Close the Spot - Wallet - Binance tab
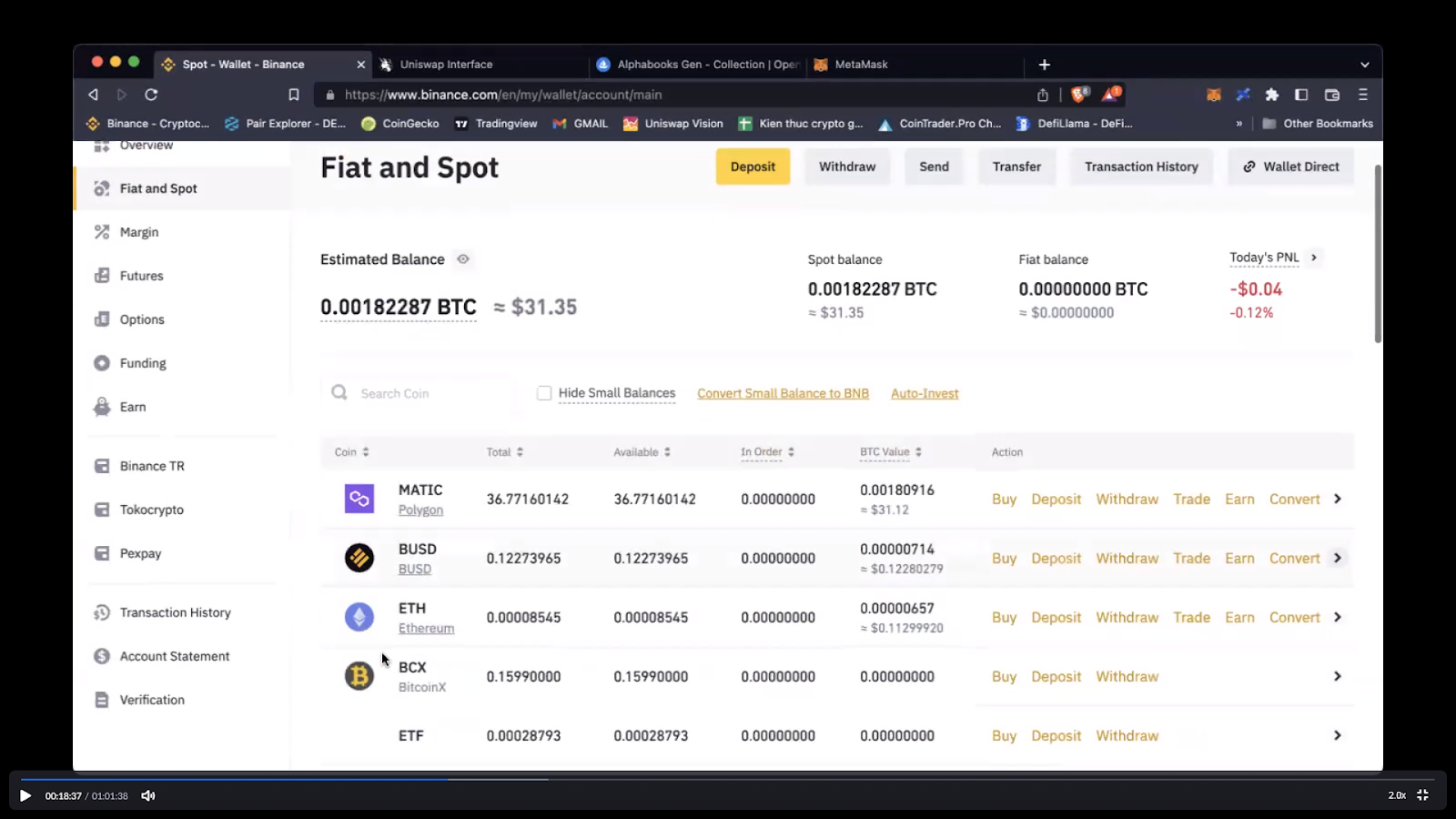The height and width of the screenshot is (819, 1456). pos(361,65)
